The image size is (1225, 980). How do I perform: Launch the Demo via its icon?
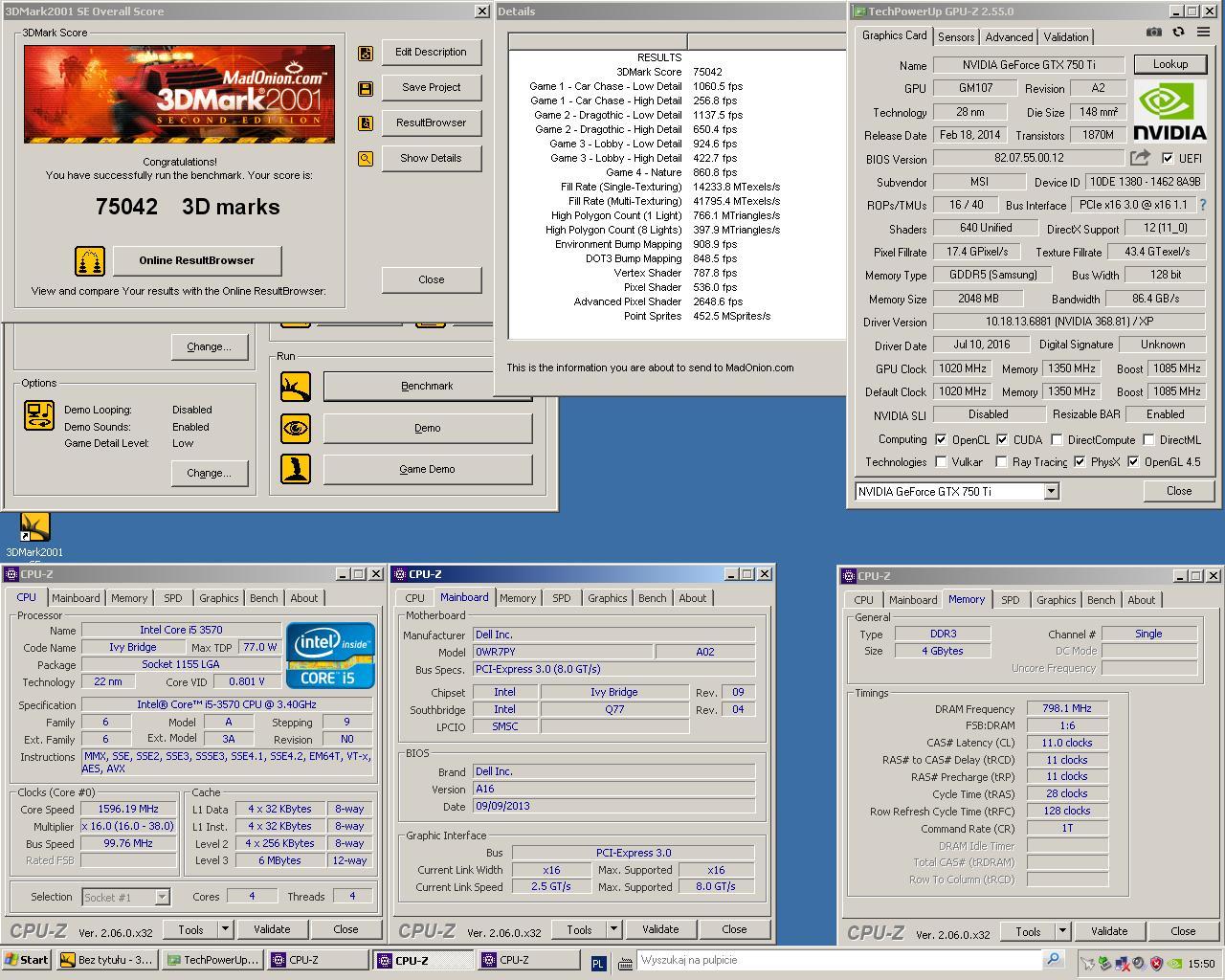(x=295, y=428)
